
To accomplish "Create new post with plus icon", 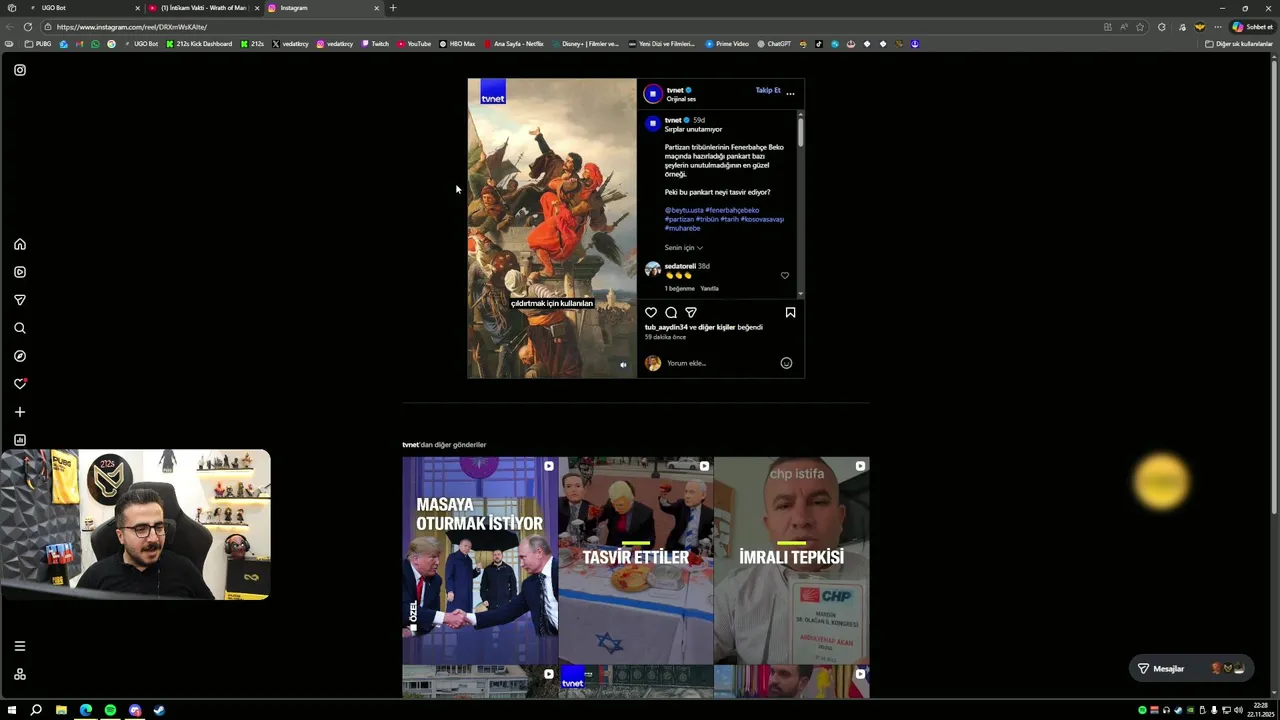I will click(x=20, y=412).
